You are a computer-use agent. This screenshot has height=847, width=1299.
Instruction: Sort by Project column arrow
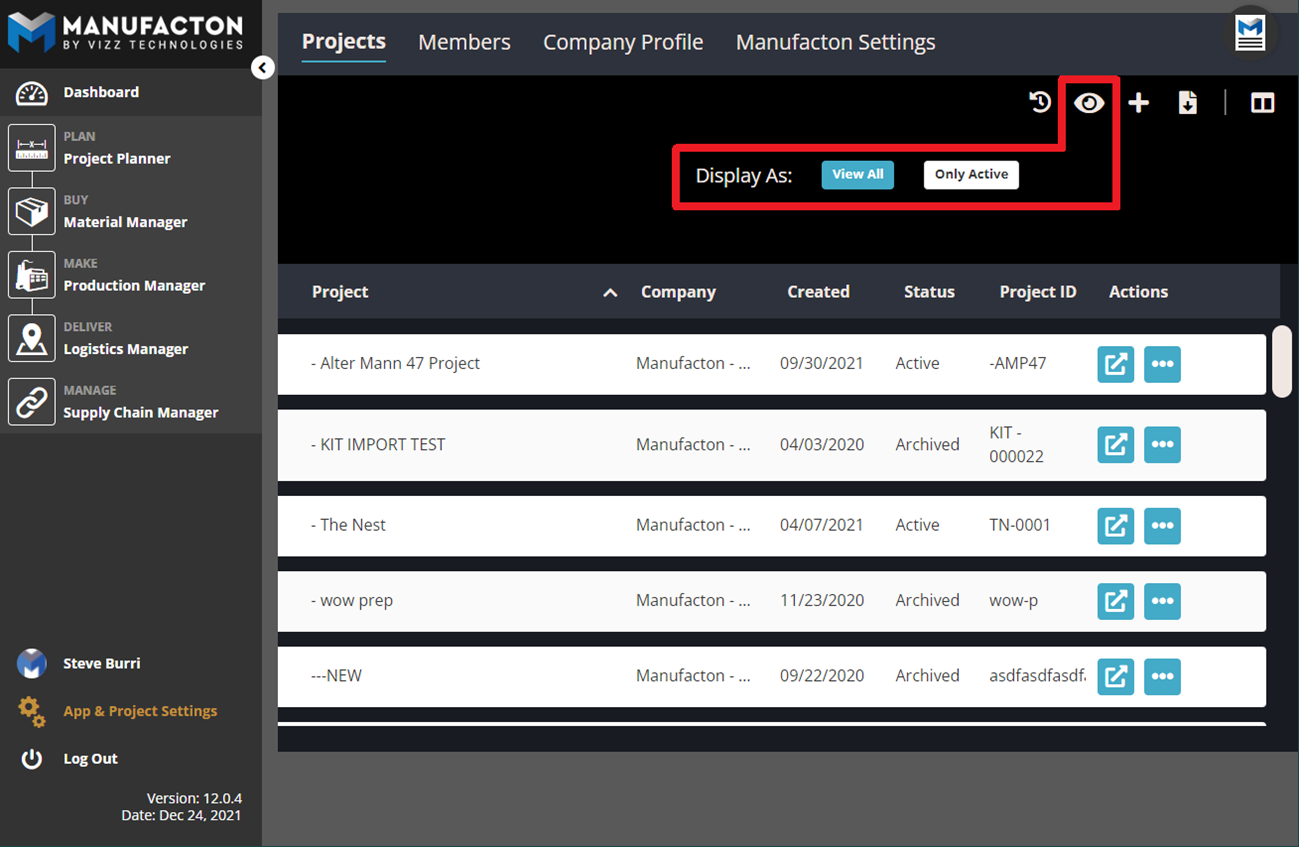[x=610, y=293]
